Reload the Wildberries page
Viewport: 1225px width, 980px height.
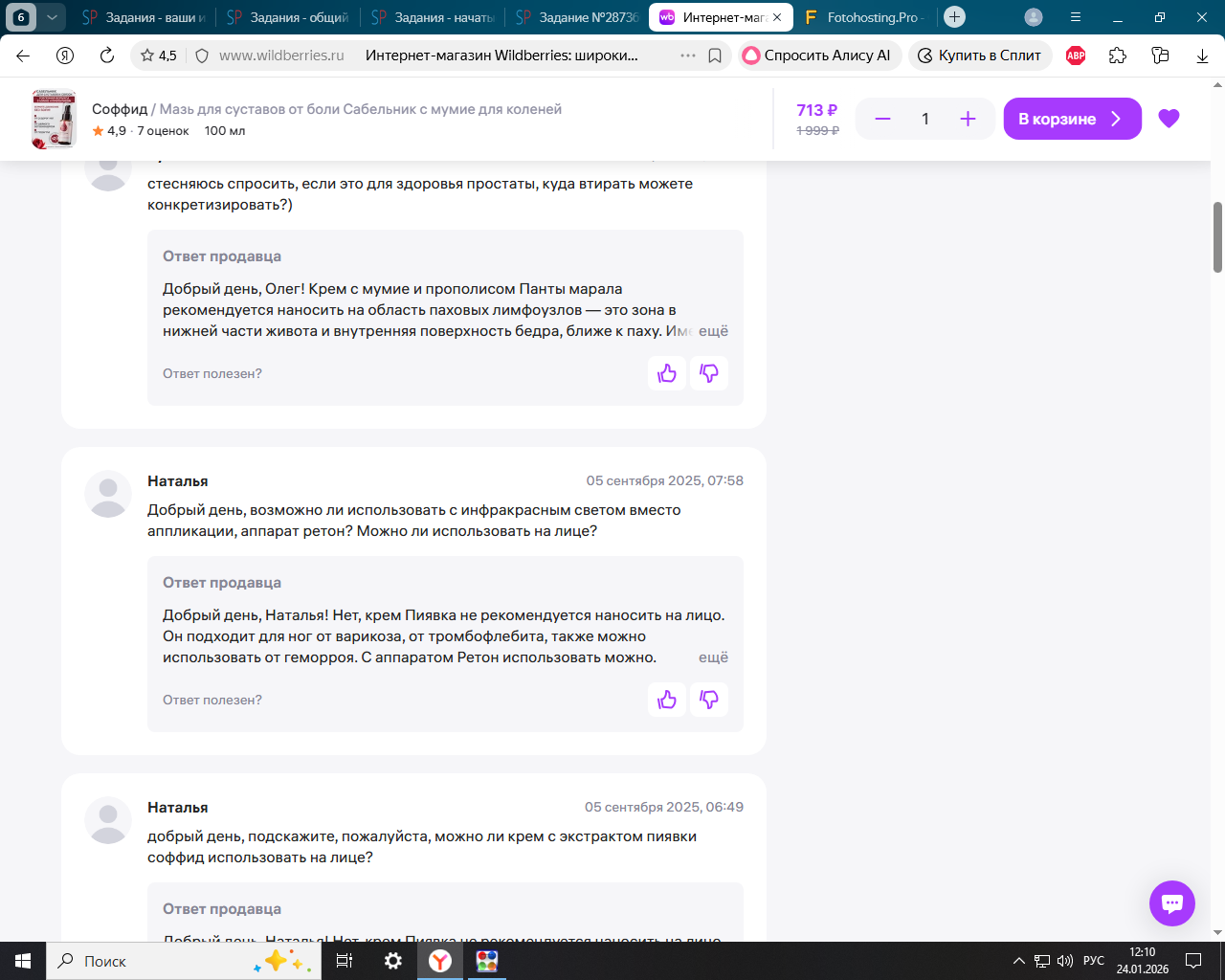point(107,56)
